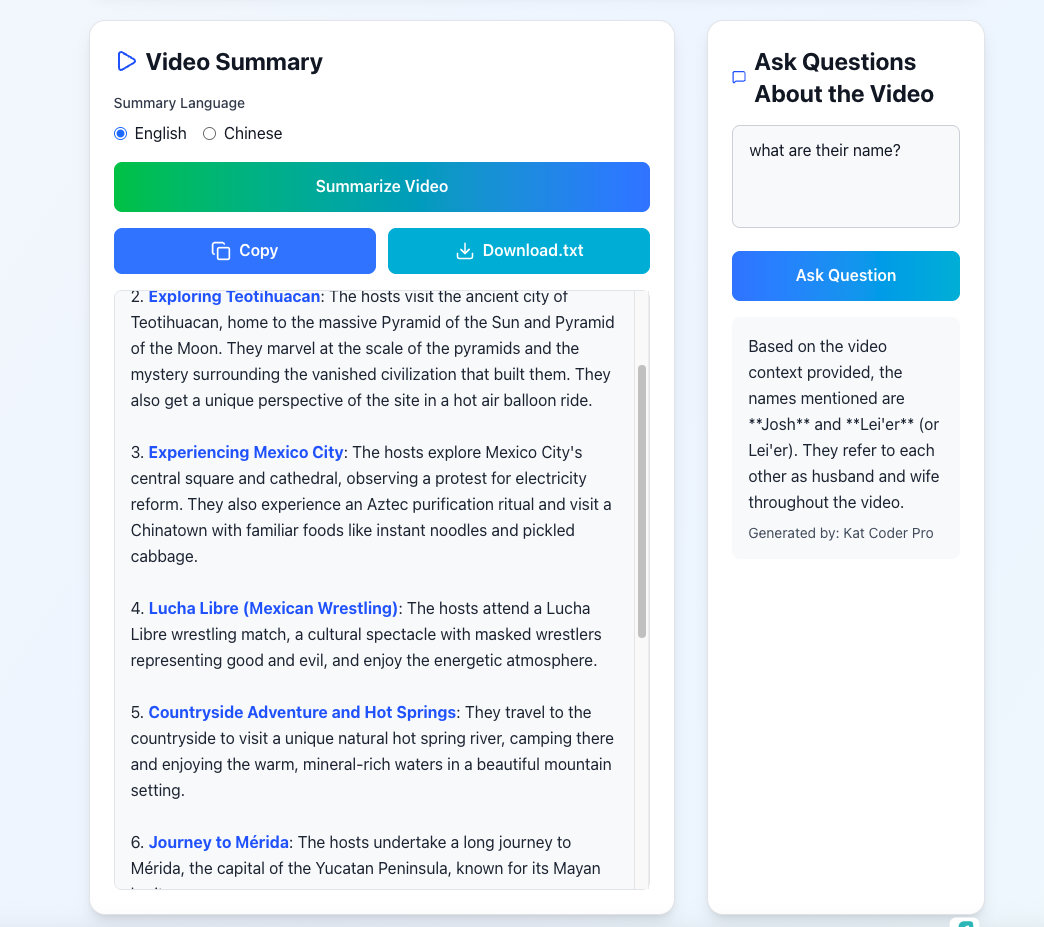Select the English summary language
Screen dimensions: 1044x927
point(121,134)
